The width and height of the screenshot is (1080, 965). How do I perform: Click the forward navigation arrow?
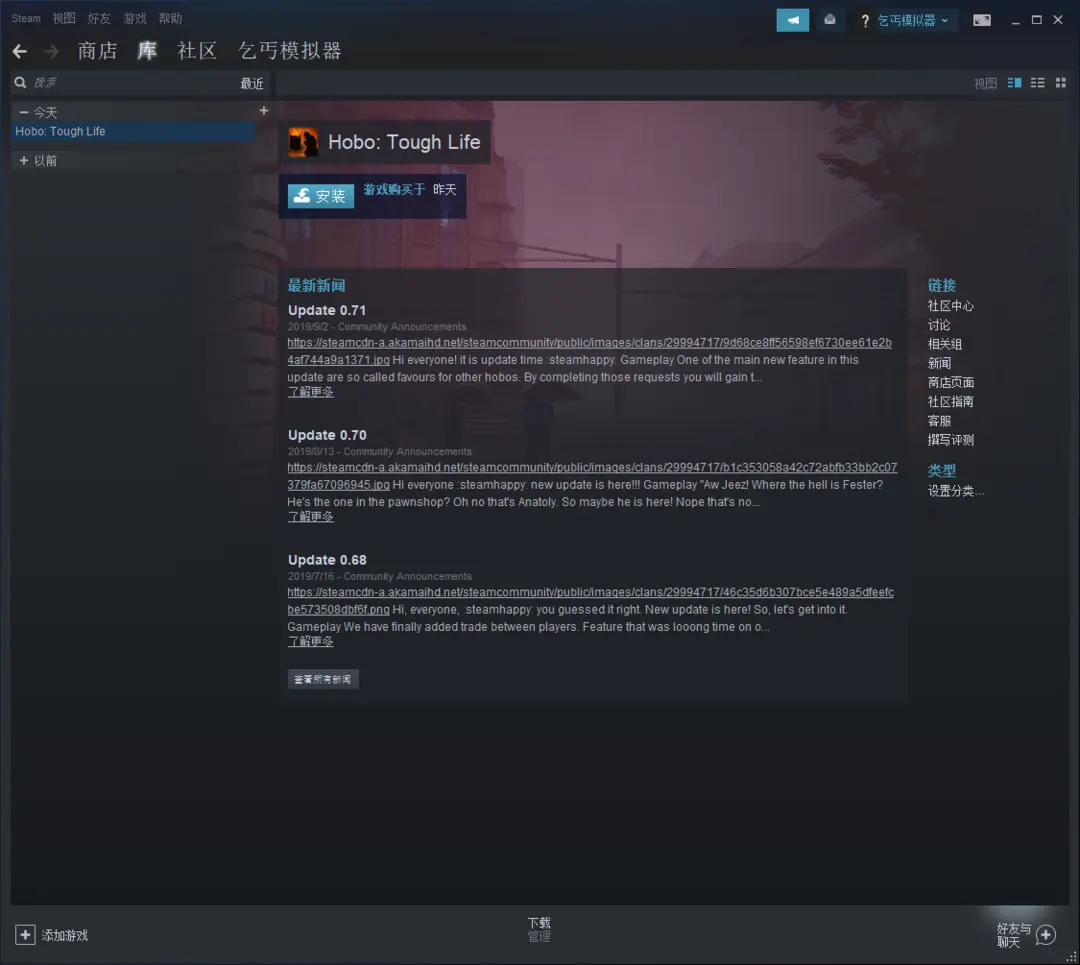pos(51,51)
